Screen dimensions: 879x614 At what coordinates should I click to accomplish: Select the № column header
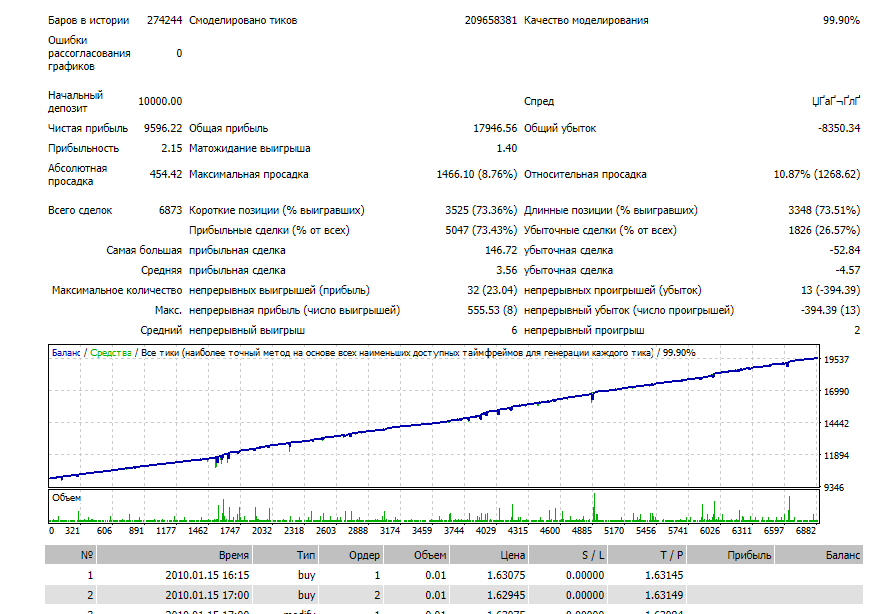[71, 555]
